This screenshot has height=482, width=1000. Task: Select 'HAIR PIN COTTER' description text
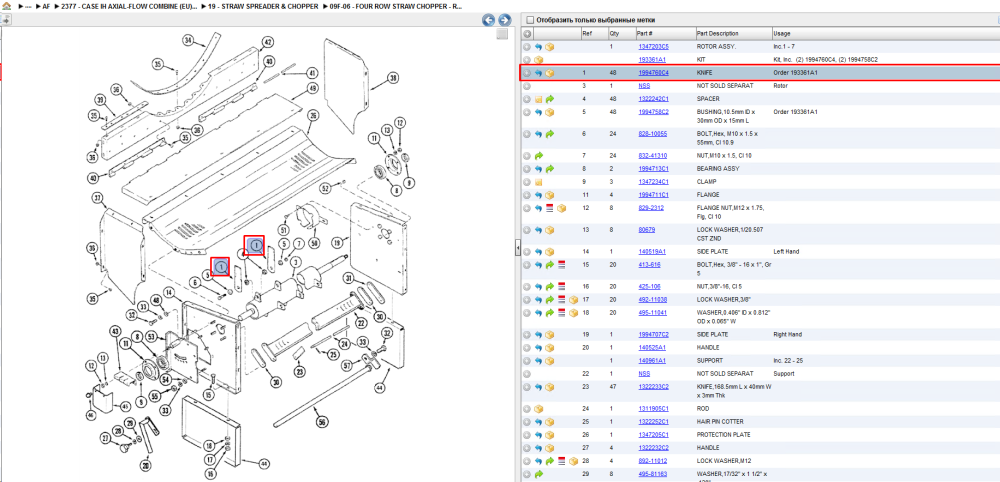(x=719, y=421)
